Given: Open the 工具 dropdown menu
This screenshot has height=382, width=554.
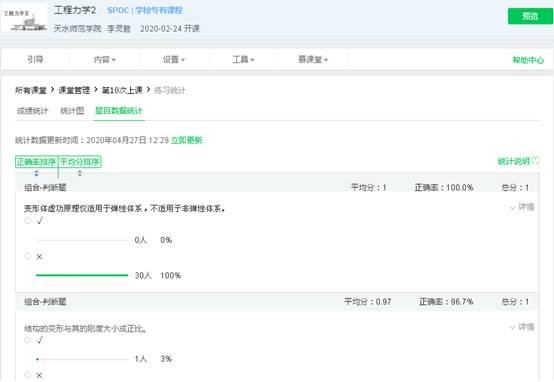Looking at the screenshot, I should (243, 59).
